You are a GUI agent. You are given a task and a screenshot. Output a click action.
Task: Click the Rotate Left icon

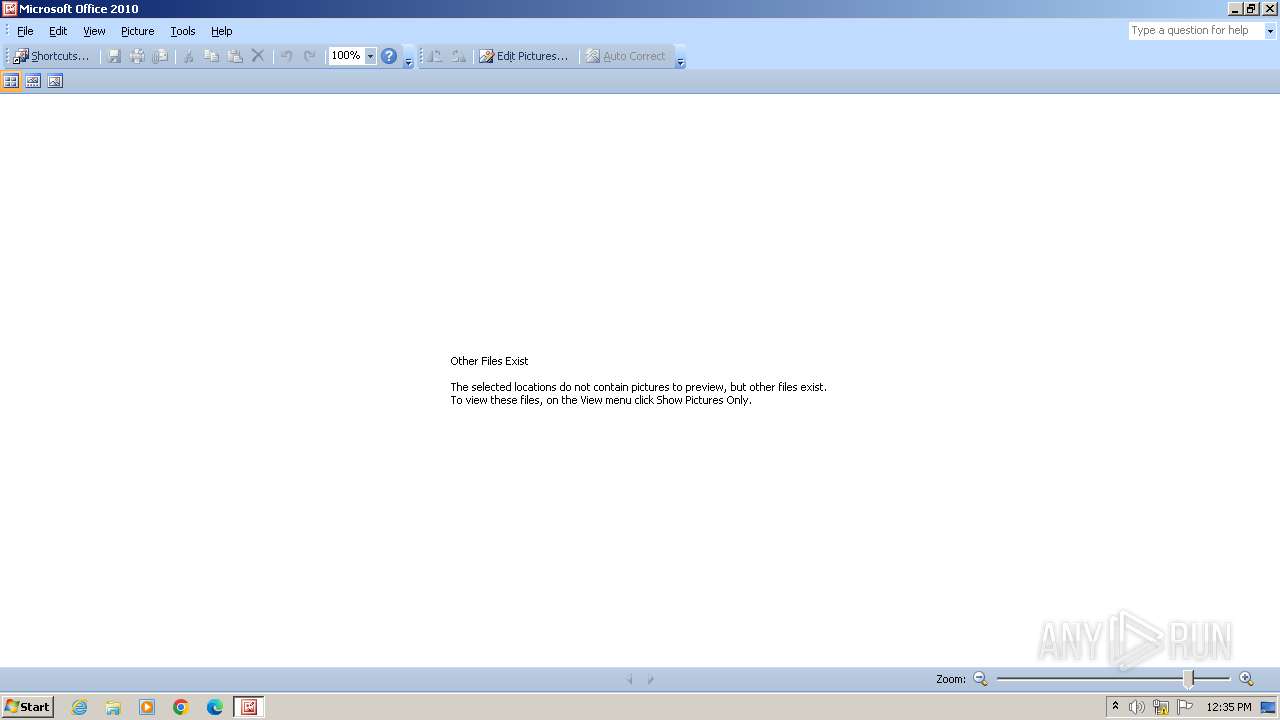tap(435, 56)
